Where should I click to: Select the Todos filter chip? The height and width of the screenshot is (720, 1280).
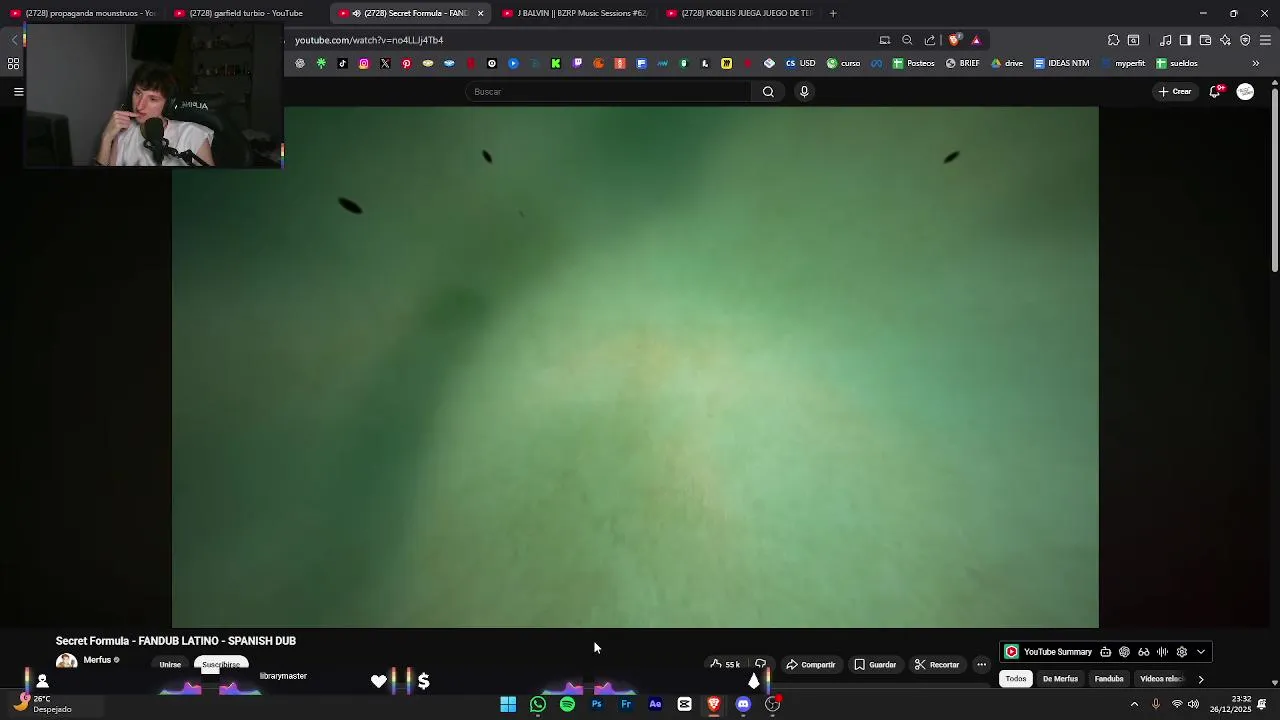[x=1016, y=679]
